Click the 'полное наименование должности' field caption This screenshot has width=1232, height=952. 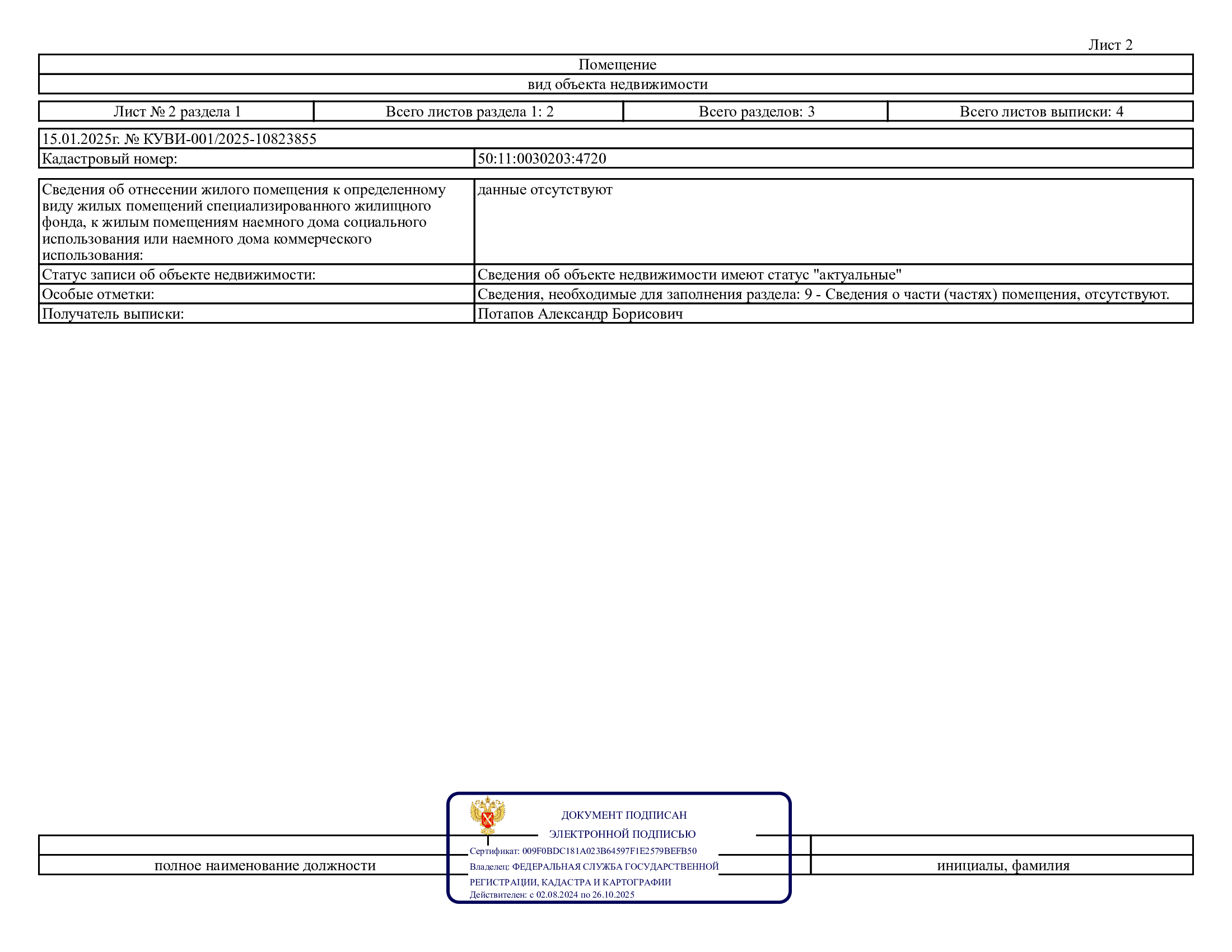pos(264,866)
